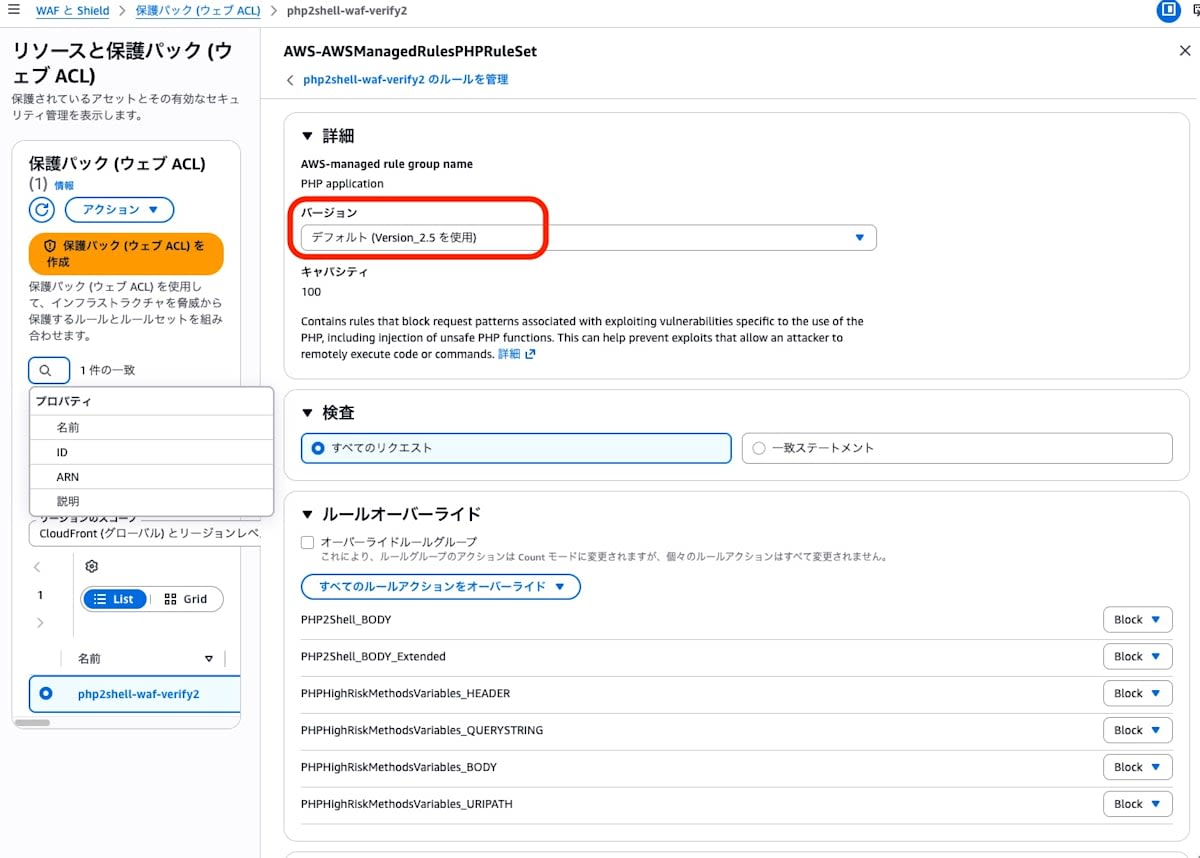Click php2shell-waf-verify2 のルールを管理 link

tap(405, 80)
